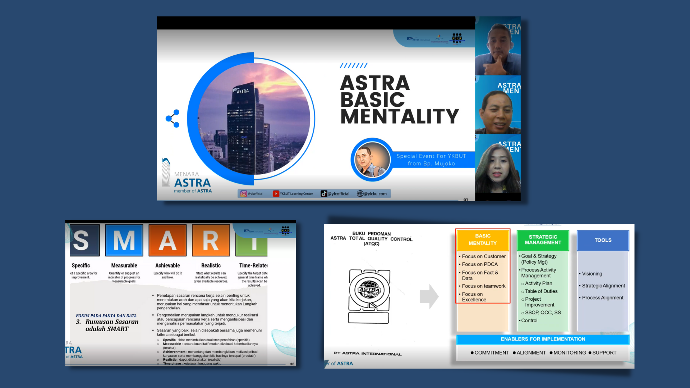
Task: Click the Enablers For Implementation blue bar
Action: [x=543, y=339]
